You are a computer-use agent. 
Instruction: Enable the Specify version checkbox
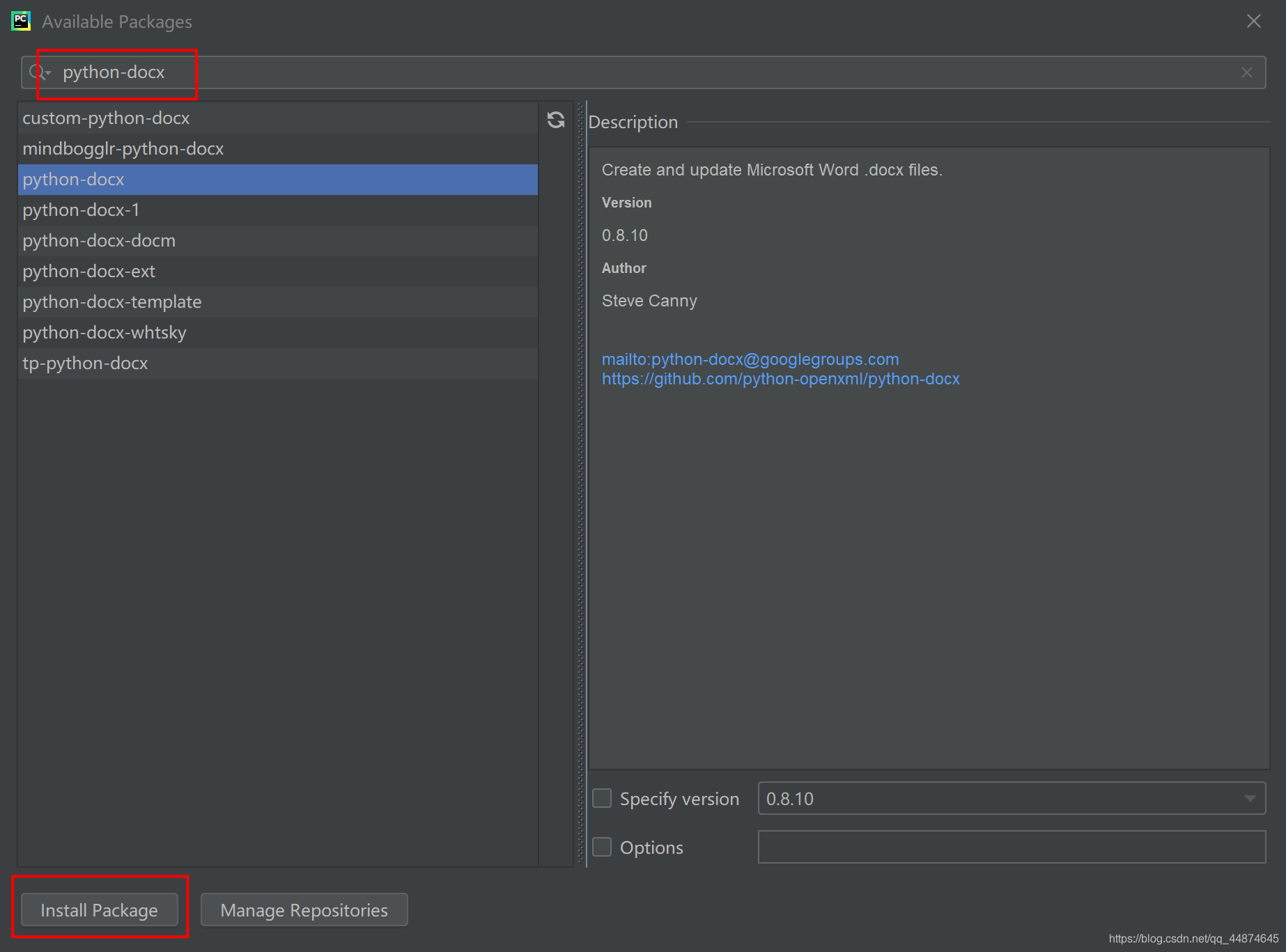tap(602, 798)
